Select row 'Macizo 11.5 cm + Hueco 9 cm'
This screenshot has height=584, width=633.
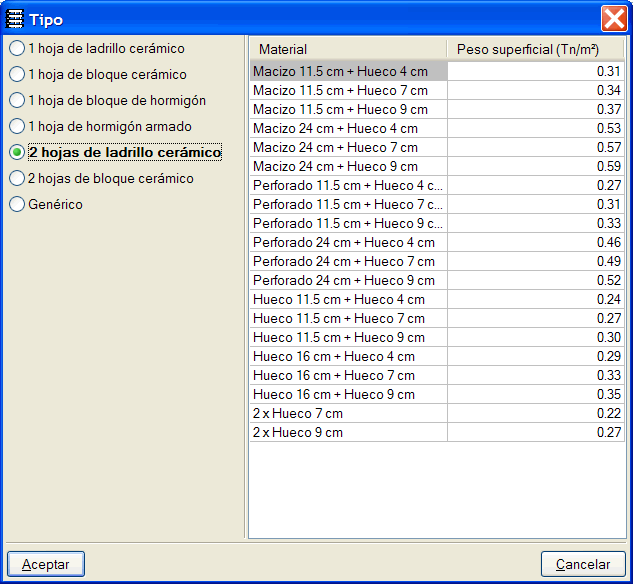[x=437, y=109]
